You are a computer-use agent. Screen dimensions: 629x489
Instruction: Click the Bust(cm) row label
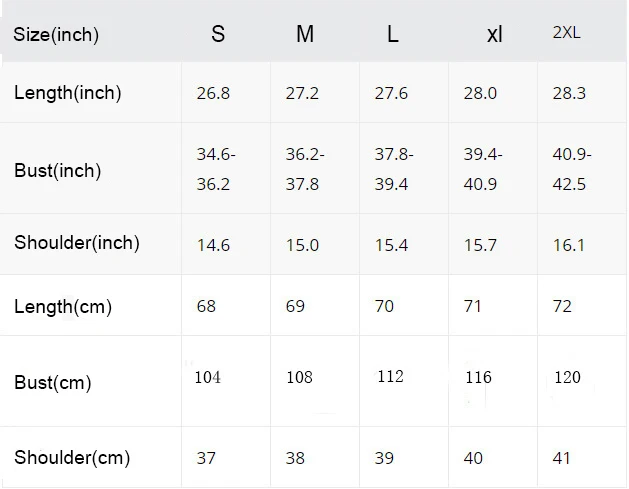coord(53,382)
